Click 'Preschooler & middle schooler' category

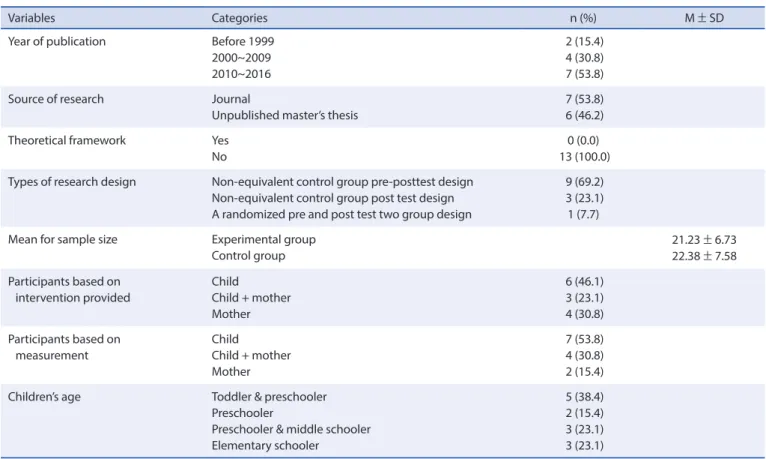[x=291, y=429]
